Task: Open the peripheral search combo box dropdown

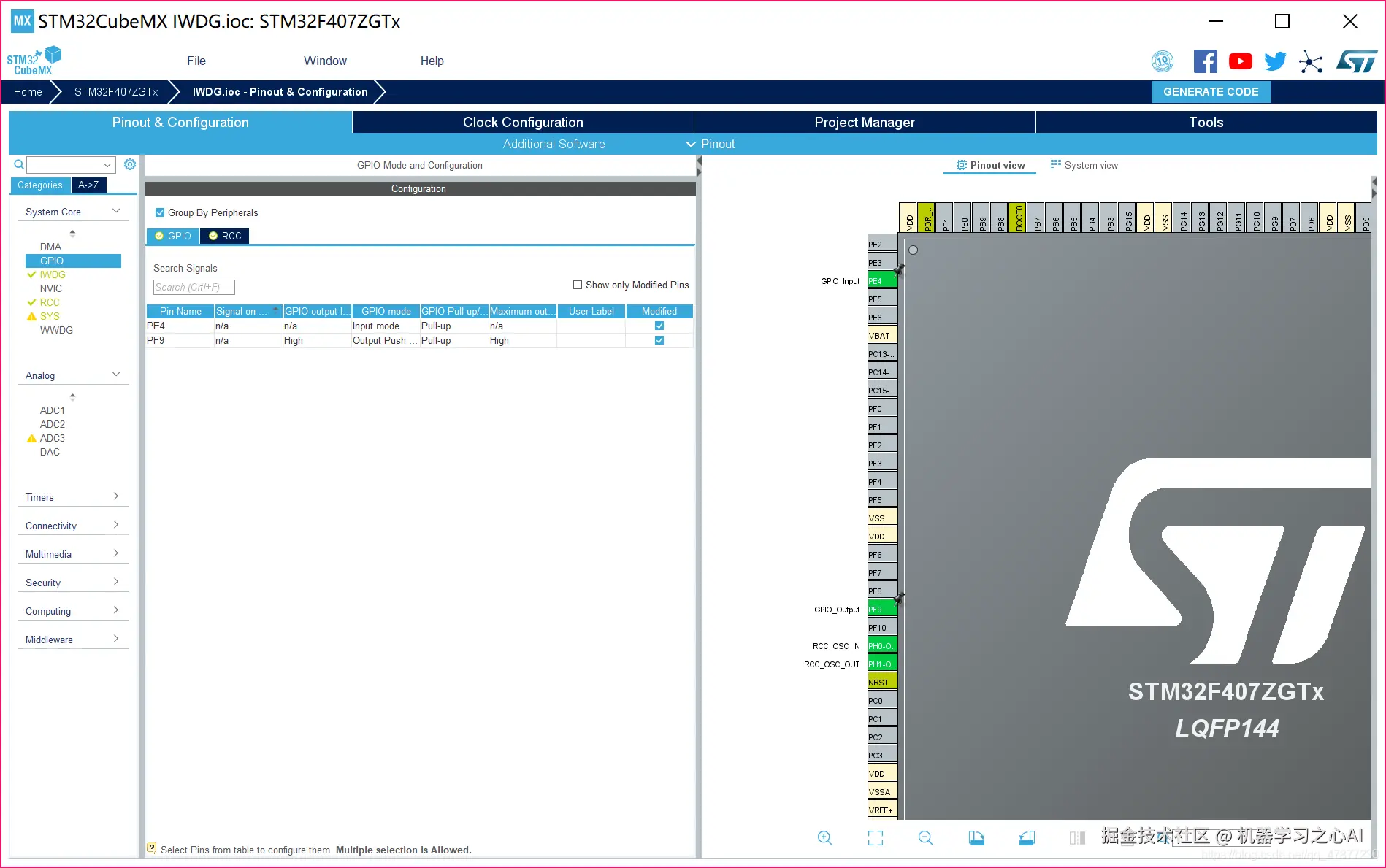Action: (107, 165)
